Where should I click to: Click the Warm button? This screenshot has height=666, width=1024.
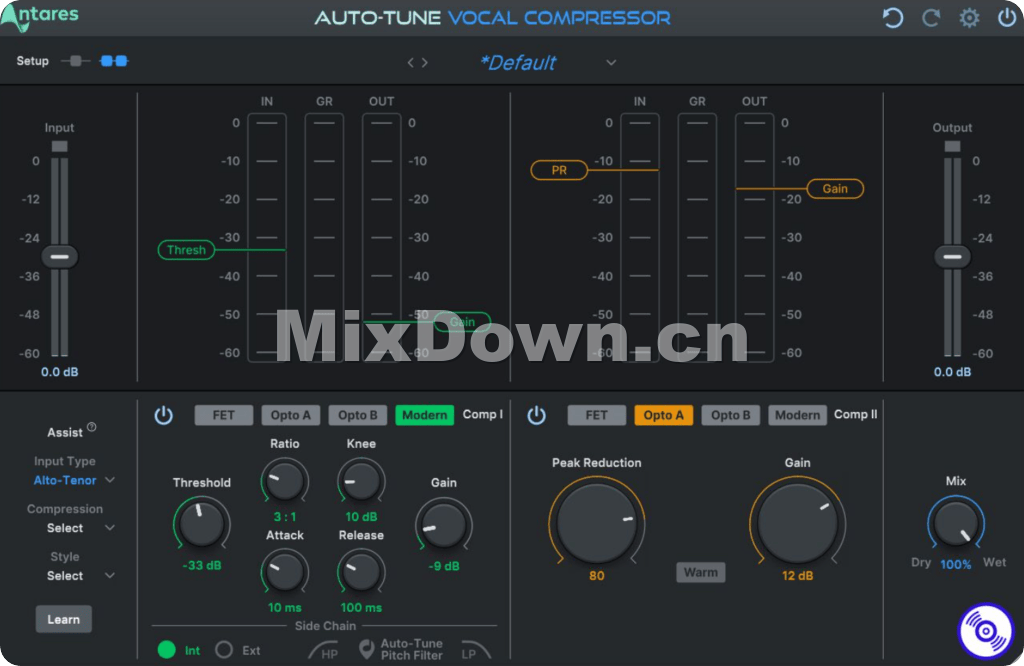(x=700, y=573)
